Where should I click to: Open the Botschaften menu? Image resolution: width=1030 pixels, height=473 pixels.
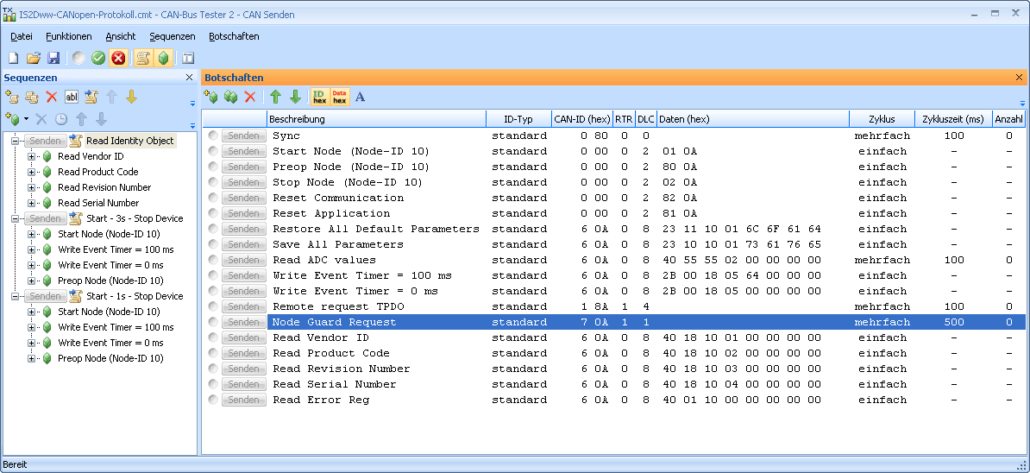[233, 36]
